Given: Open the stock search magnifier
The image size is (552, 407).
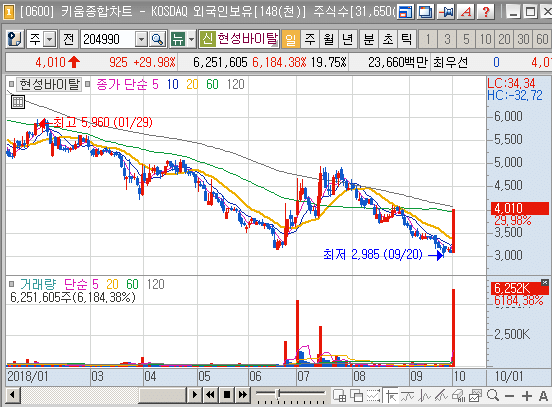Looking at the screenshot, I should (x=157, y=39).
